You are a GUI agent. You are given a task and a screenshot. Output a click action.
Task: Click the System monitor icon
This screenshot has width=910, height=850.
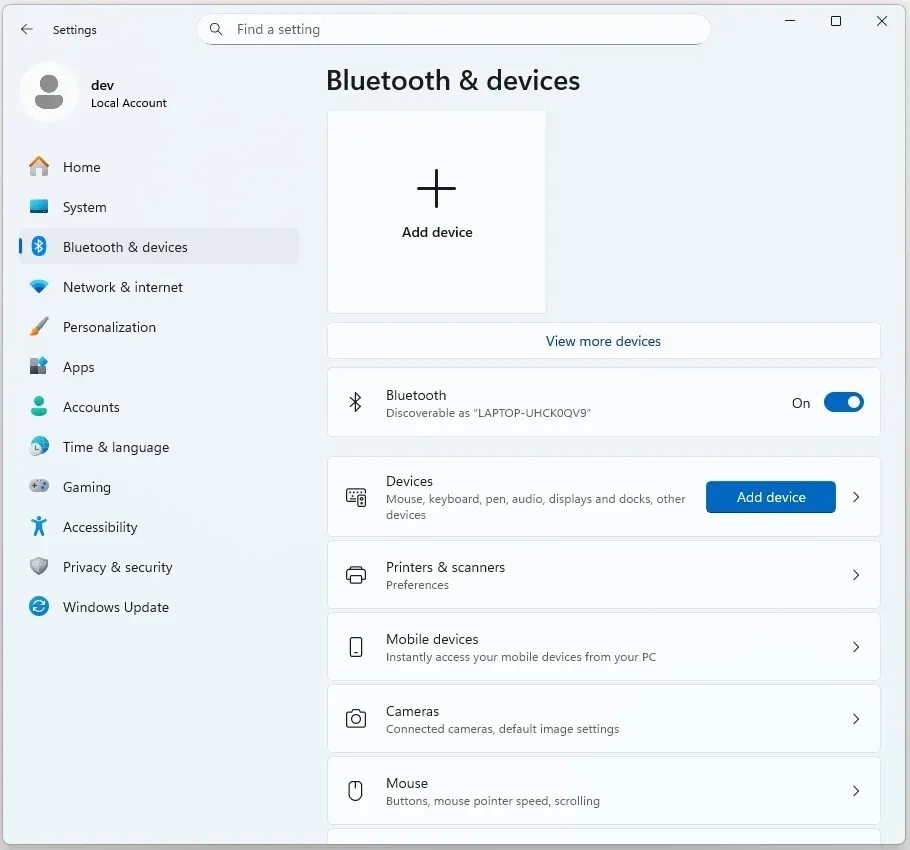39,207
